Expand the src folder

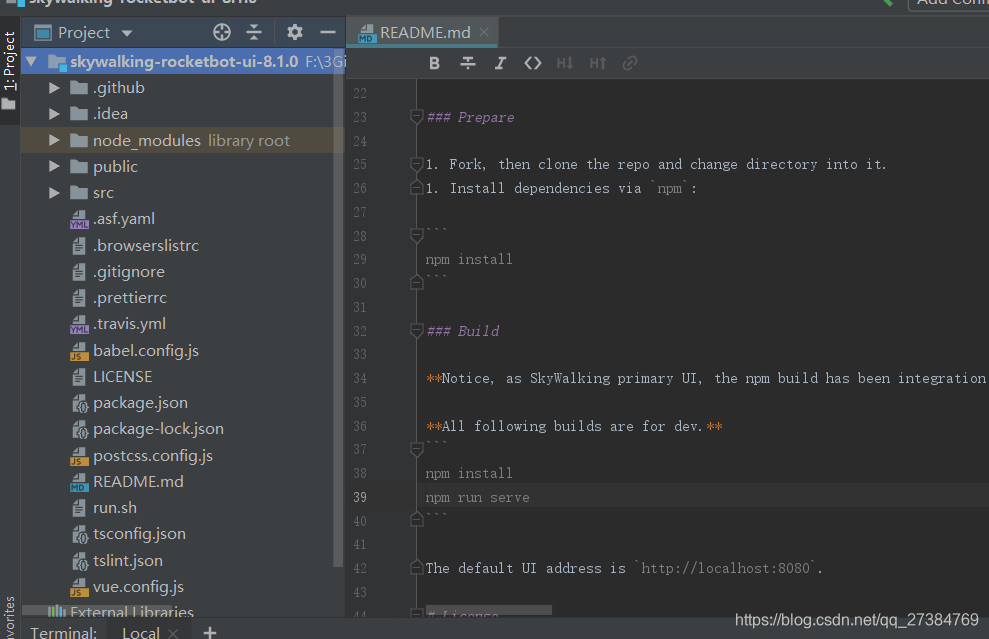click(54, 192)
